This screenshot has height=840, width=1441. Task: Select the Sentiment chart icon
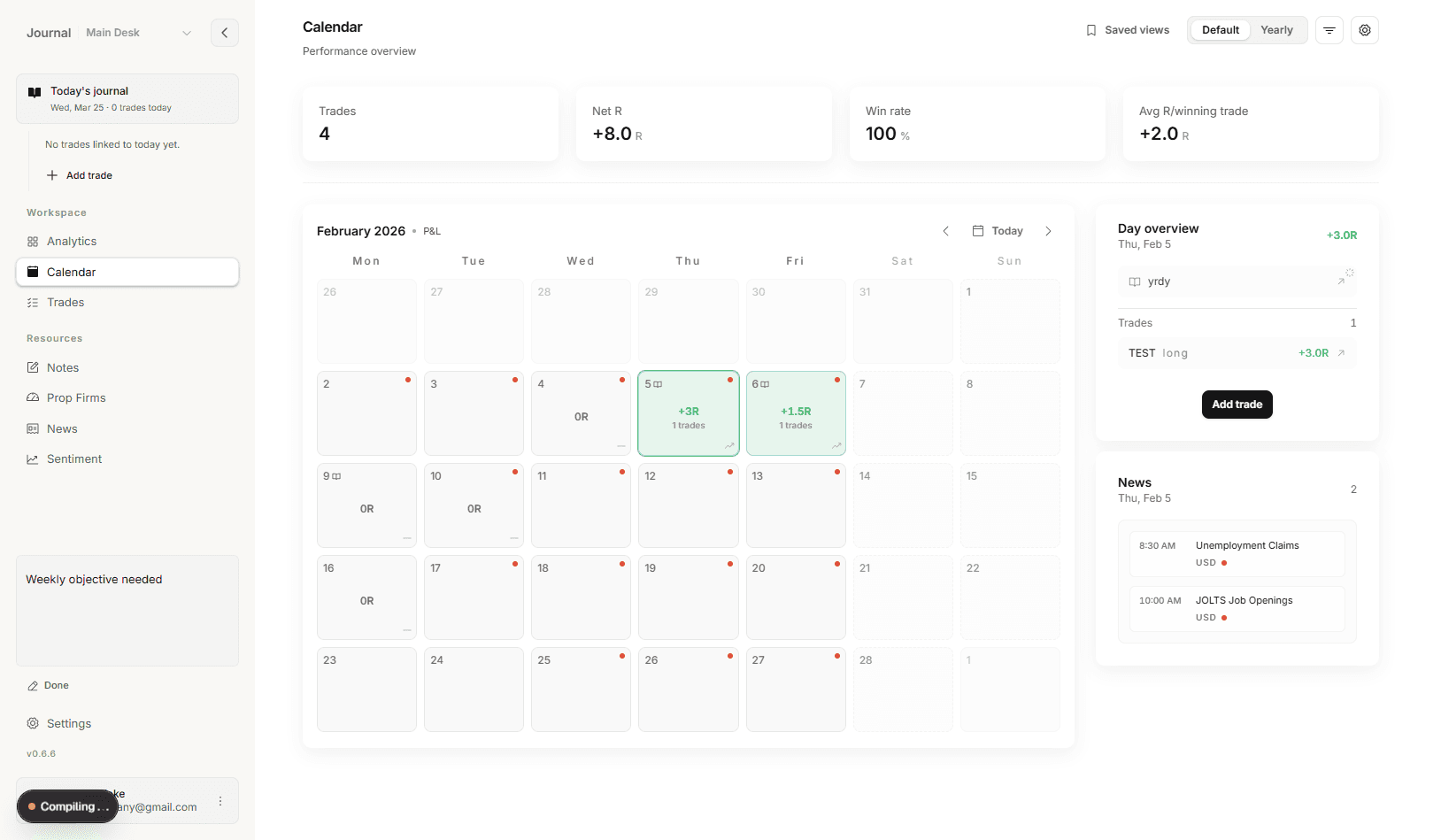[31, 459]
